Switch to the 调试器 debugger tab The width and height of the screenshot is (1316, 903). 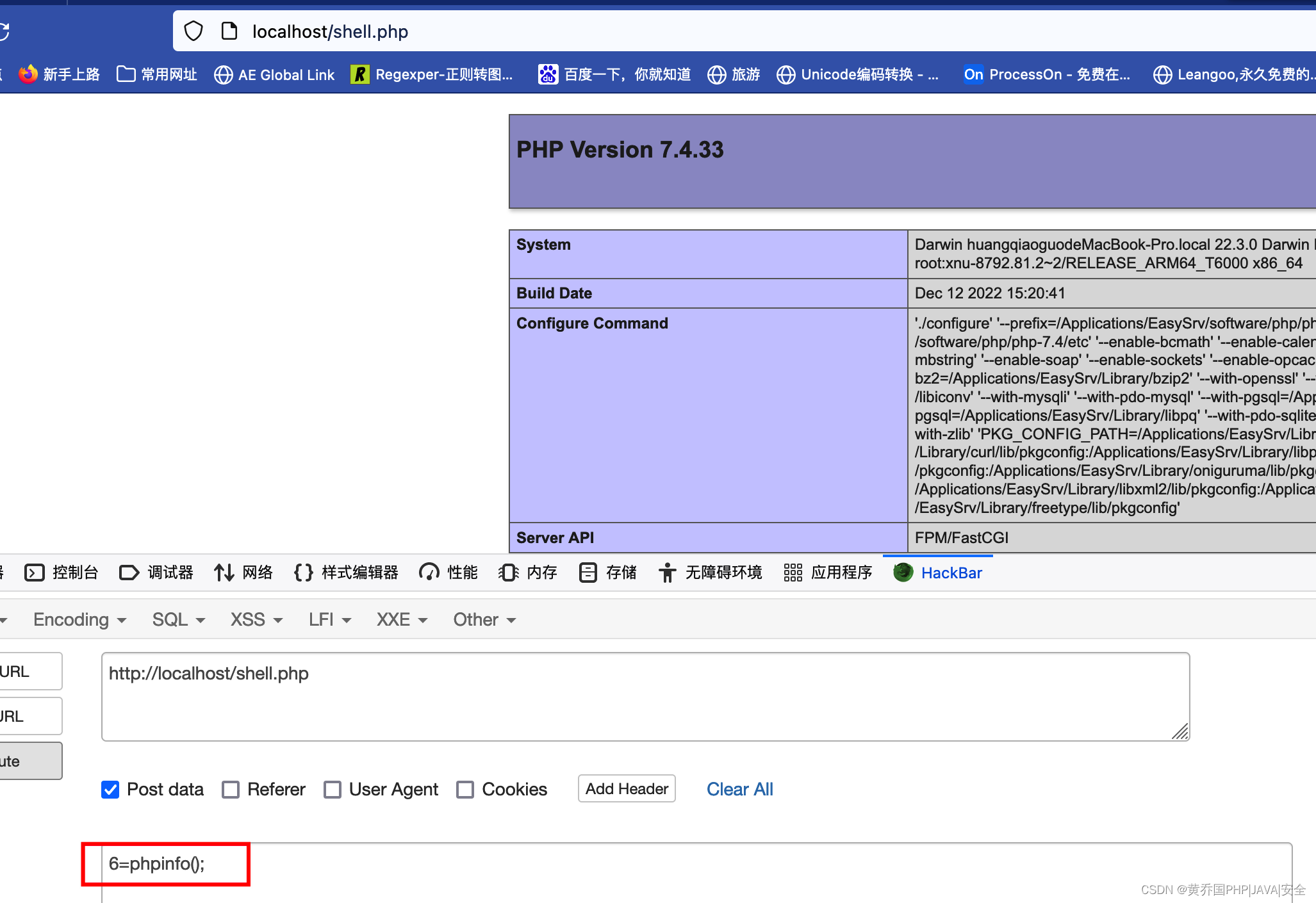[156, 572]
